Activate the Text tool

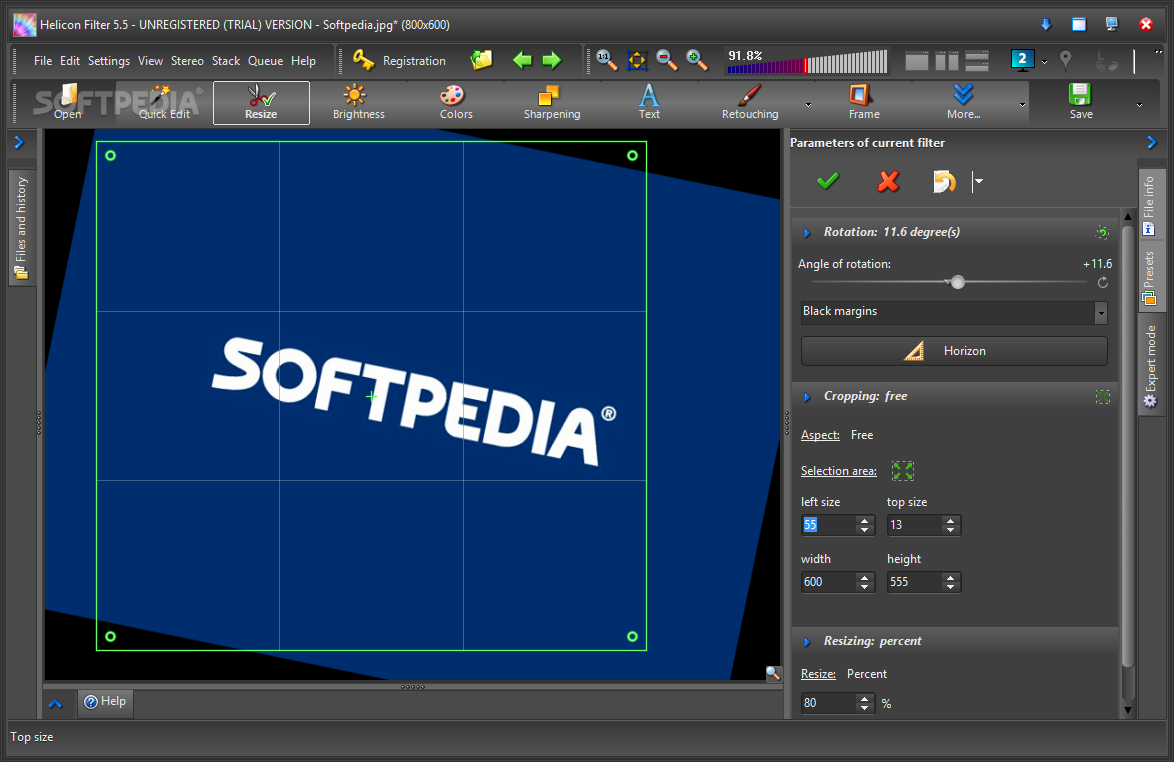click(x=649, y=102)
